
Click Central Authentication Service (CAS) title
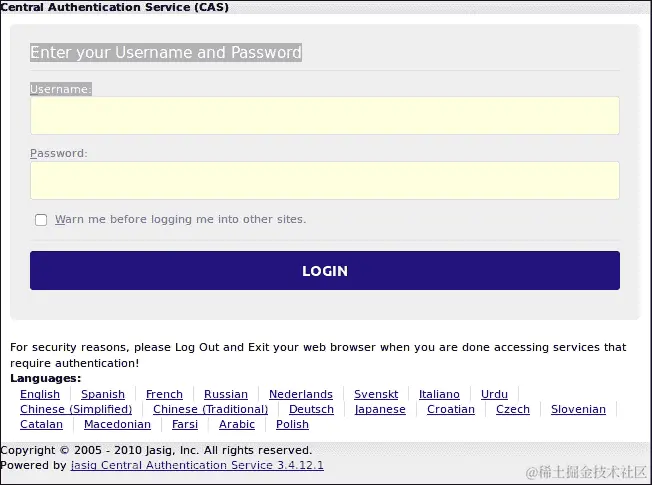[x=114, y=7]
